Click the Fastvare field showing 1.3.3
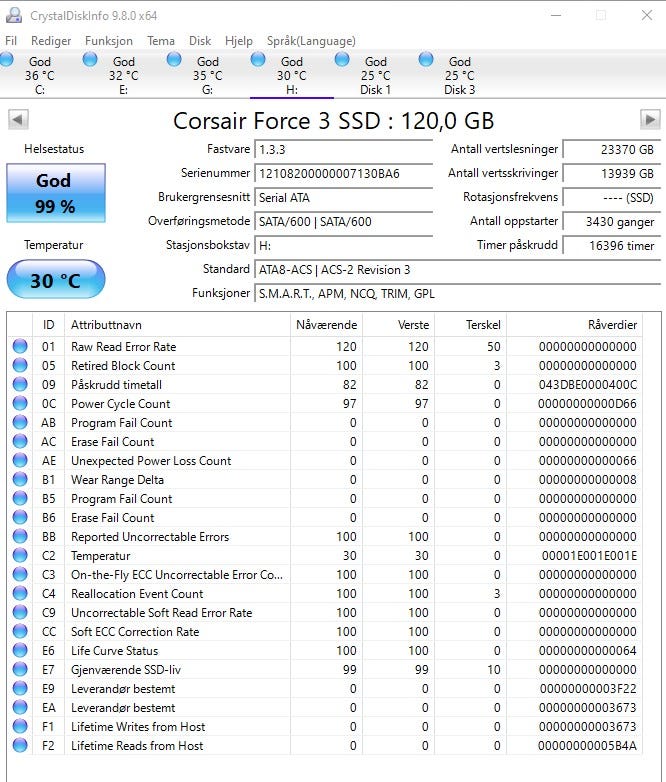666x782 pixels. pyautogui.click(x=343, y=150)
